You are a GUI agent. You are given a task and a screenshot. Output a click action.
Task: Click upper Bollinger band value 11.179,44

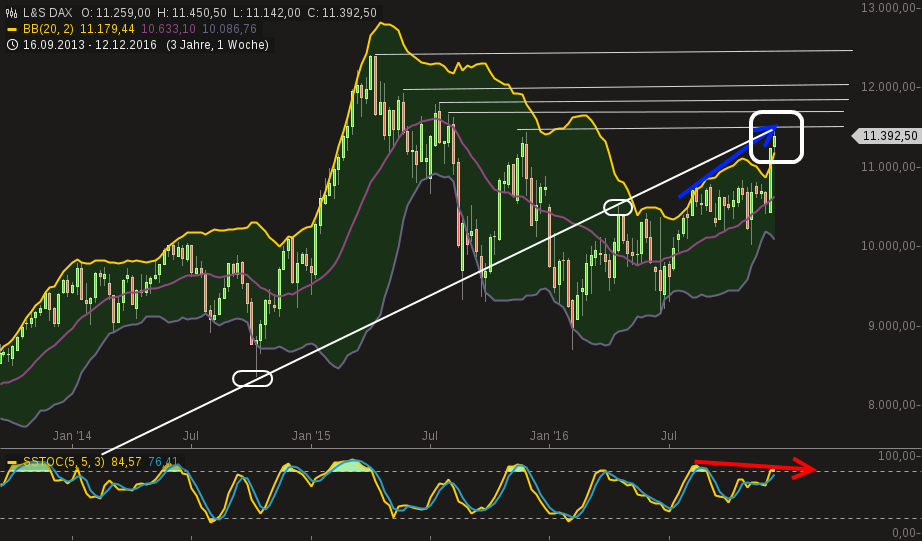point(107,29)
